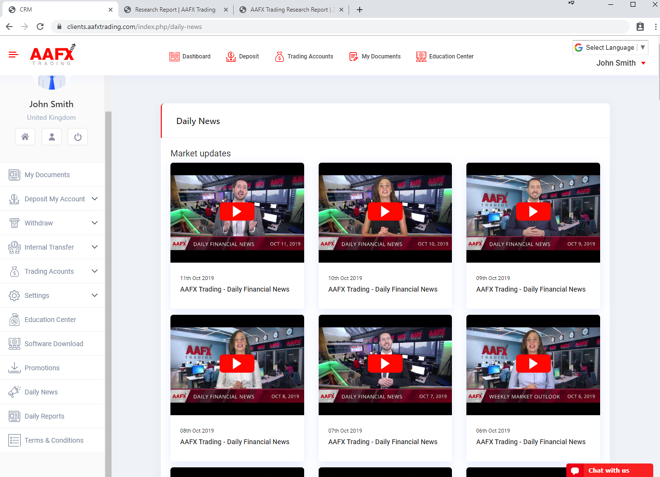The image size is (660, 477).
Task: Click the Terms & Conditions list icon
Action: pyautogui.click(x=14, y=440)
